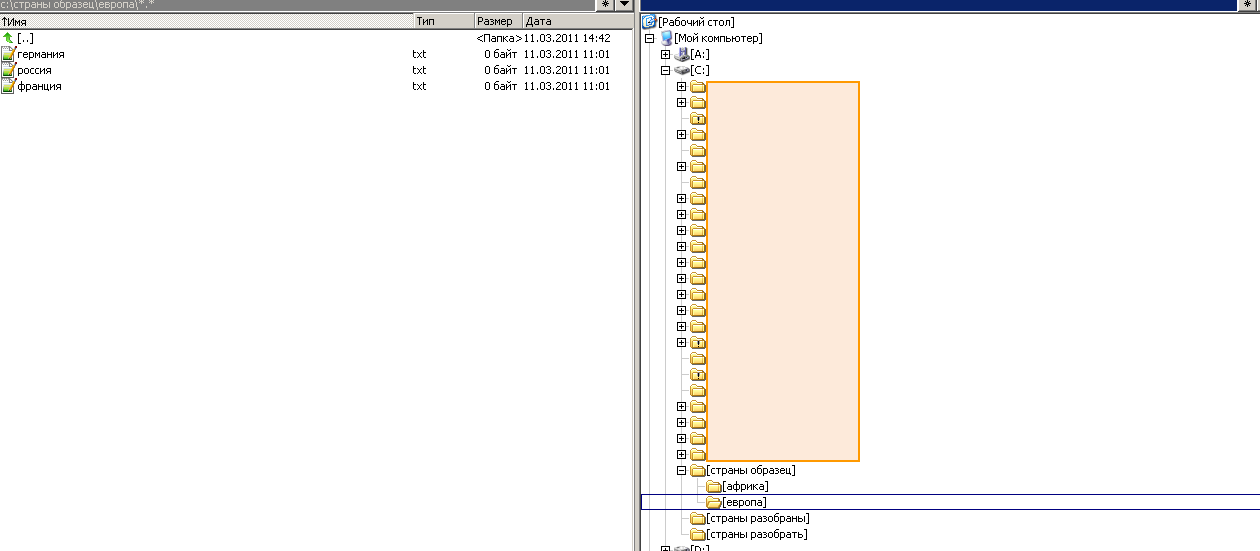Click 0 байт size of германия
1260x551 pixels.
click(501, 54)
